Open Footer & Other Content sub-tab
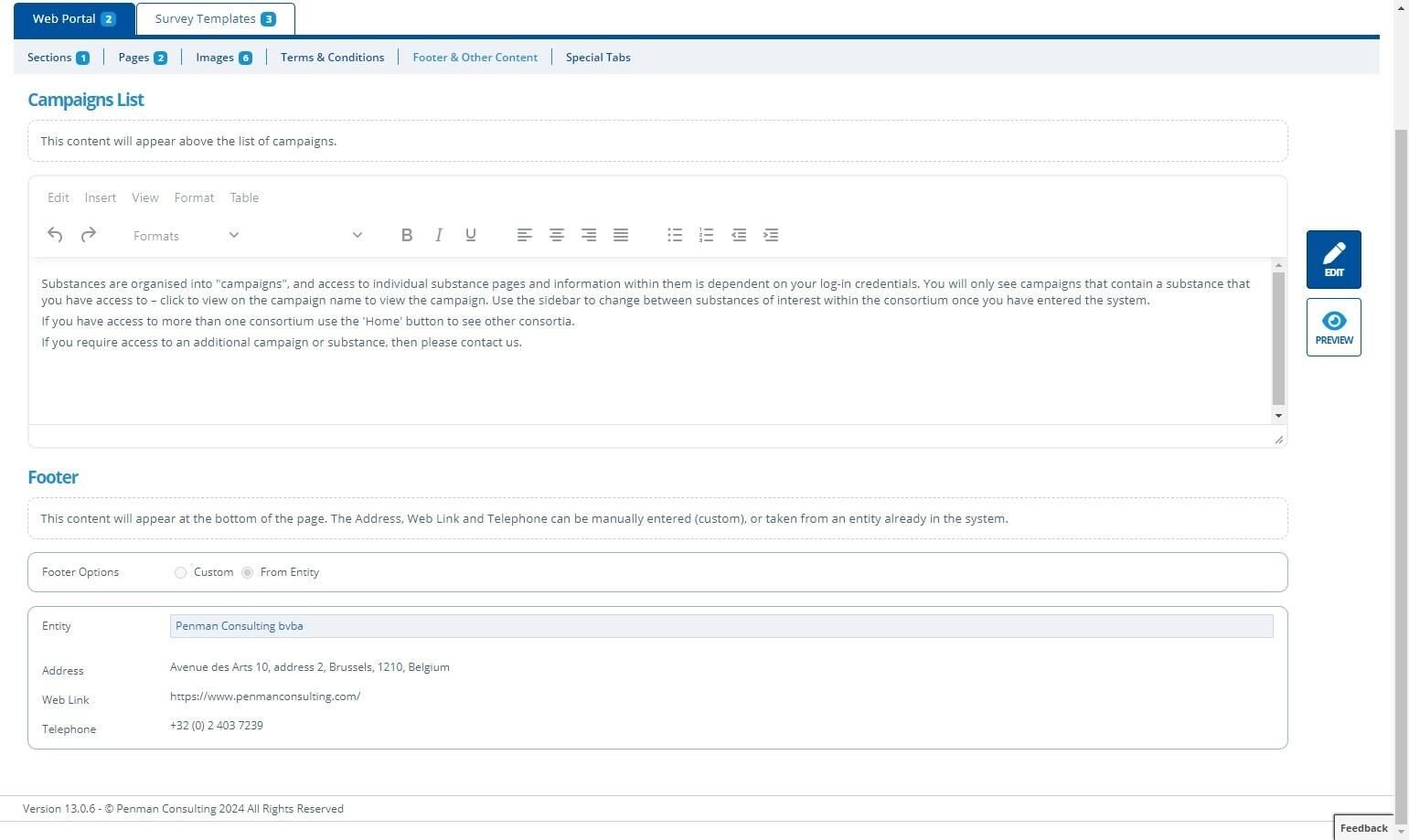The width and height of the screenshot is (1409, 840). [x=475, y=58]
